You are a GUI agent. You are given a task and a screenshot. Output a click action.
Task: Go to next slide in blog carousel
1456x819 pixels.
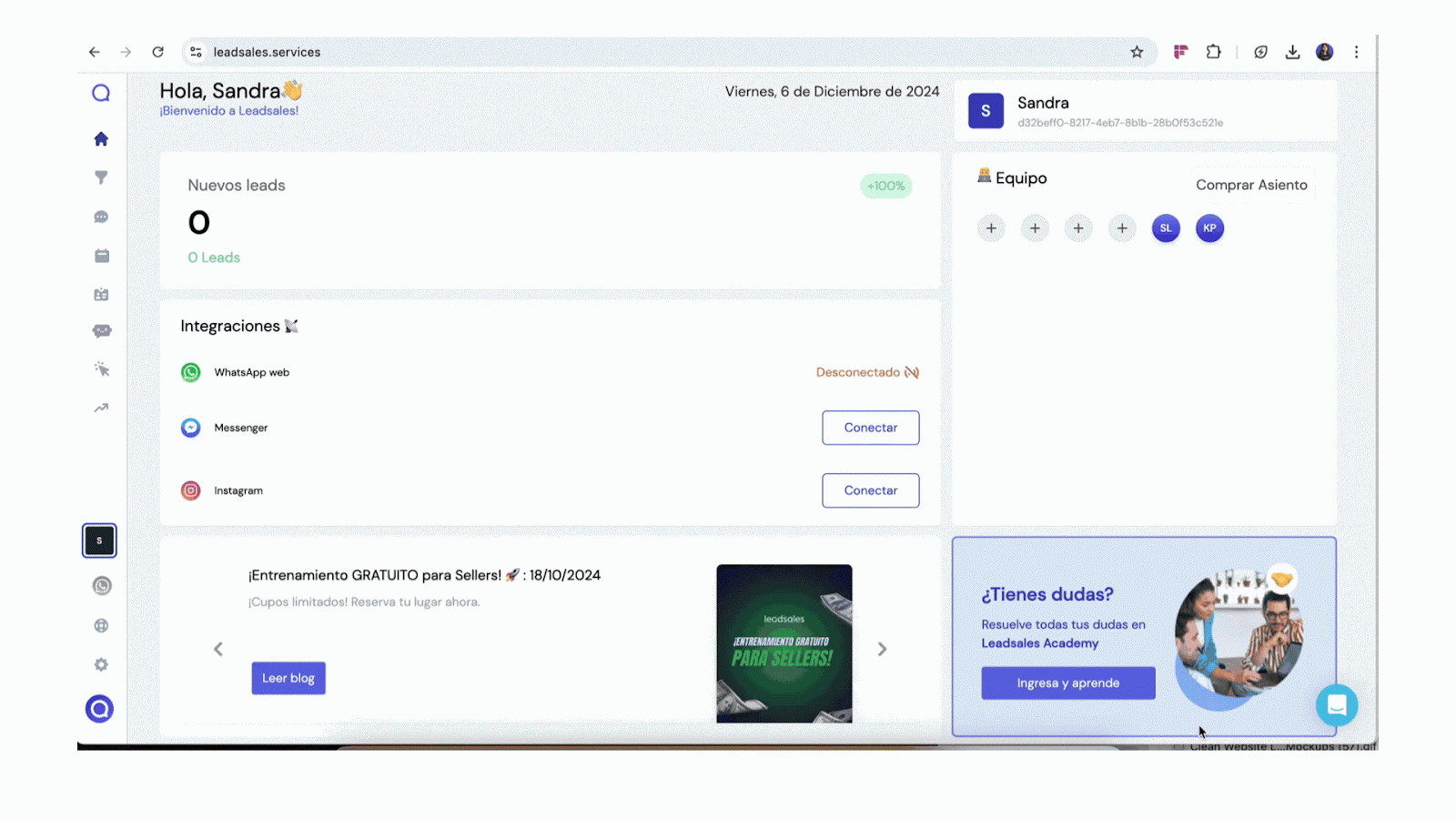pos(882,649)
